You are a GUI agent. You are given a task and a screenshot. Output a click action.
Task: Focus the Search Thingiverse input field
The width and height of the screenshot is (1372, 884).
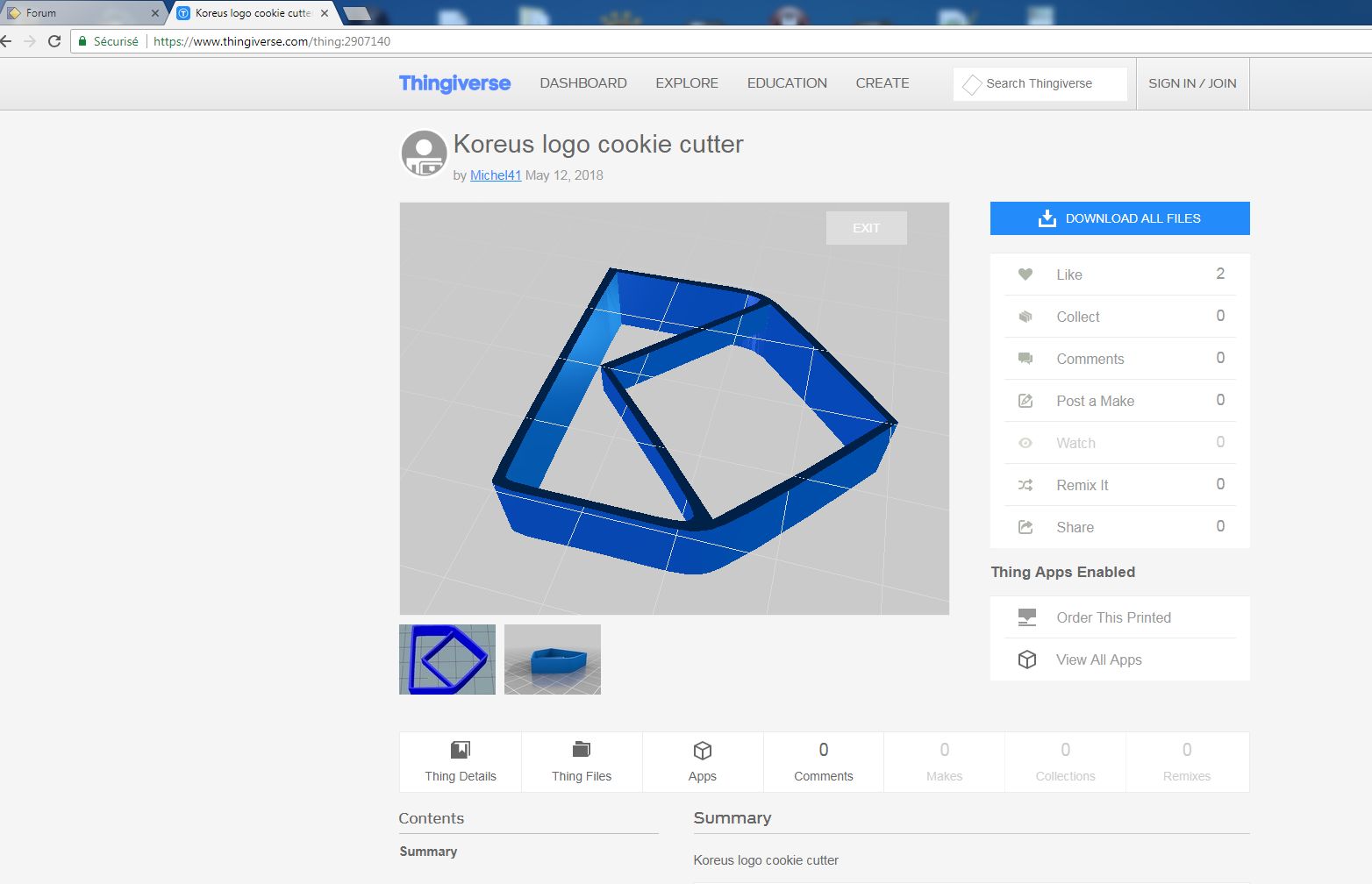coord(1048,84)
